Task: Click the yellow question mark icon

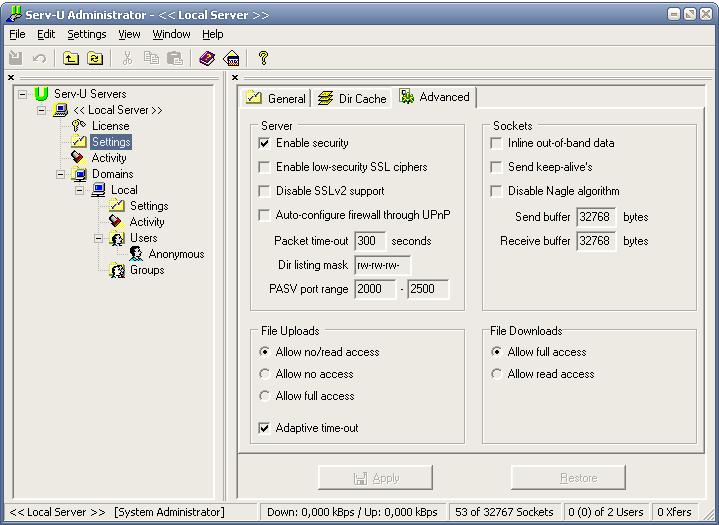Action: point(263,58)
